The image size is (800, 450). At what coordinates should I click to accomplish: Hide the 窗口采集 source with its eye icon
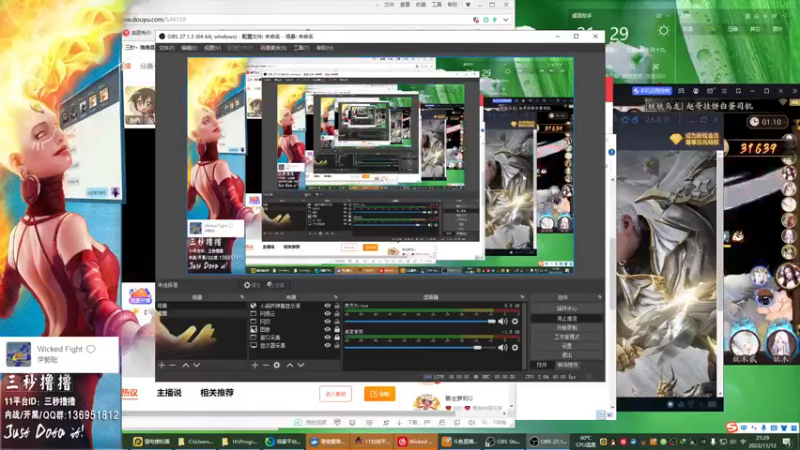(328, 338)
